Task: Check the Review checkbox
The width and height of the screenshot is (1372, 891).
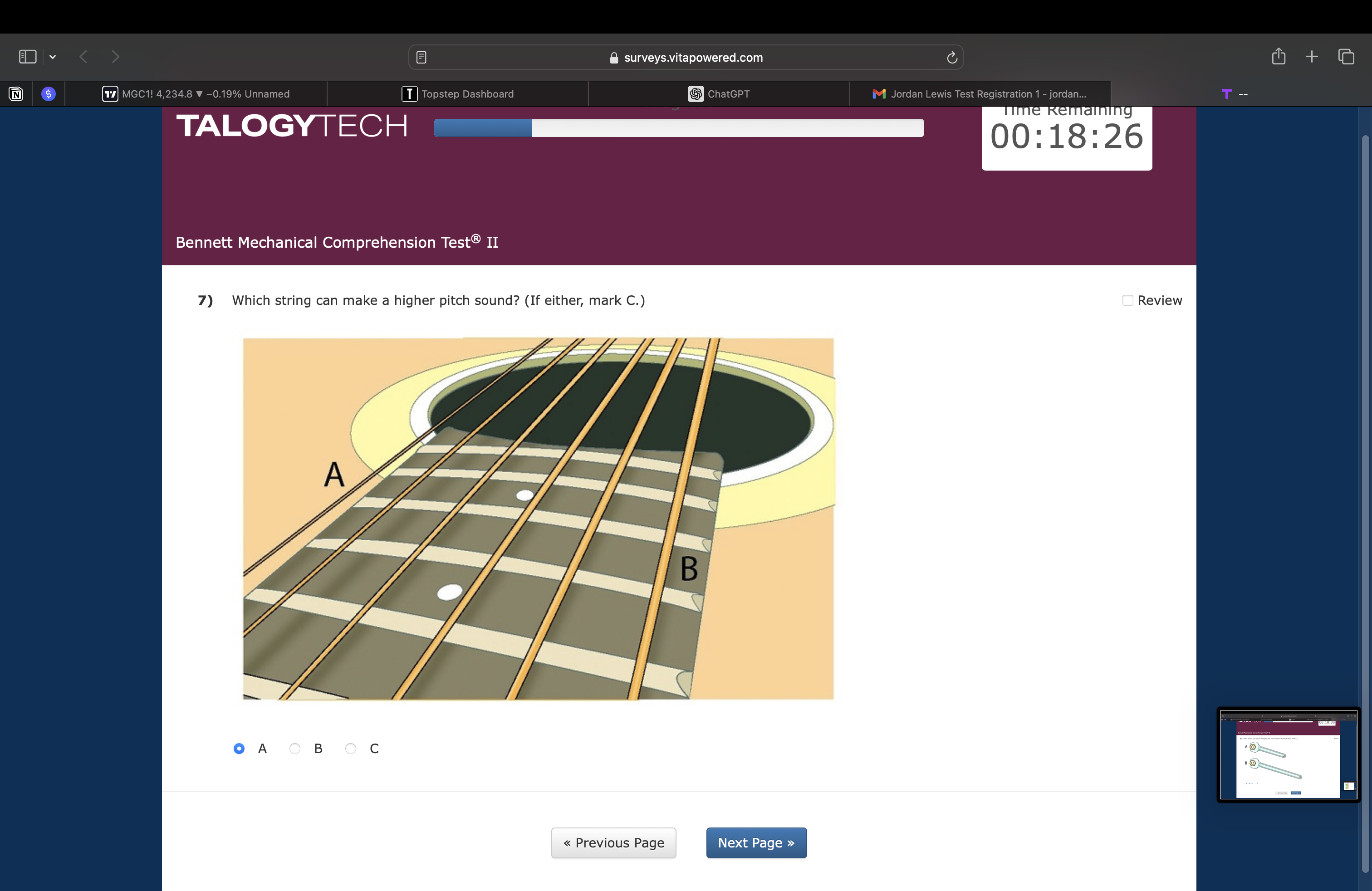Action: [1127, 300]
